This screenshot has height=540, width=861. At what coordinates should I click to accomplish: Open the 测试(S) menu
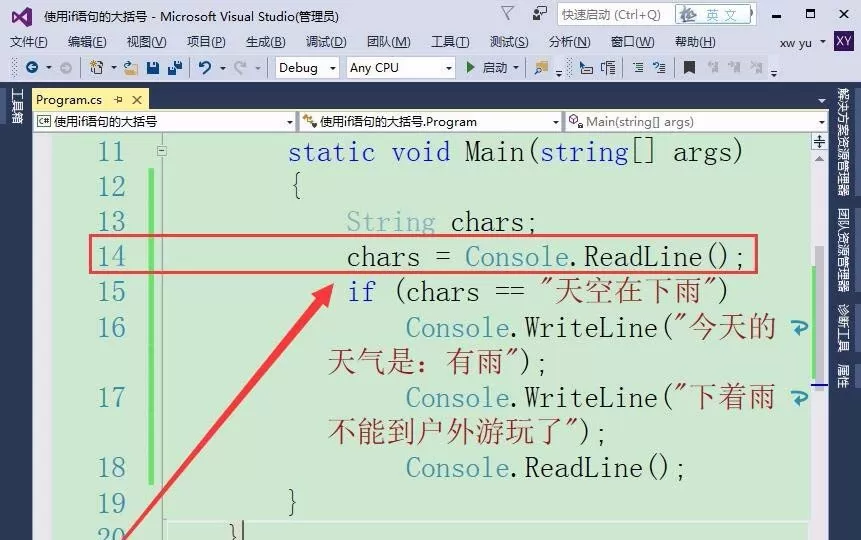point(509,42)
